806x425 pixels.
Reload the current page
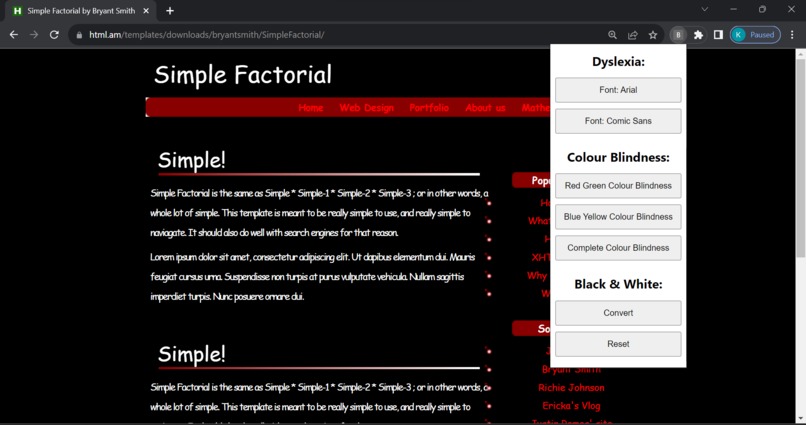tap(54, 35)
